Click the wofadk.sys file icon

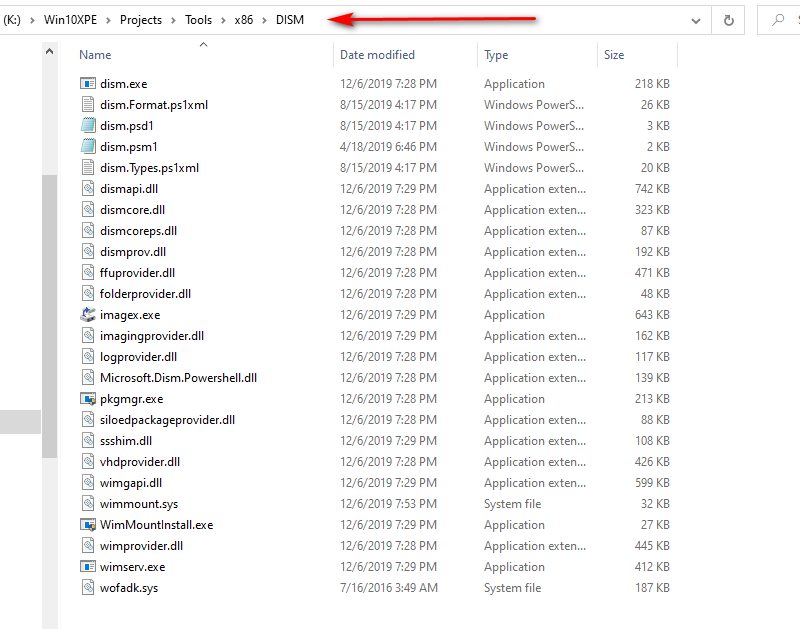88,588
